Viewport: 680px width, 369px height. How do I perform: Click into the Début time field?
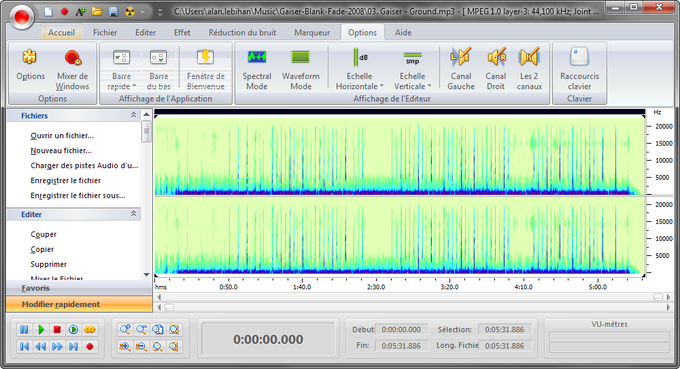[x=402, y=330]
